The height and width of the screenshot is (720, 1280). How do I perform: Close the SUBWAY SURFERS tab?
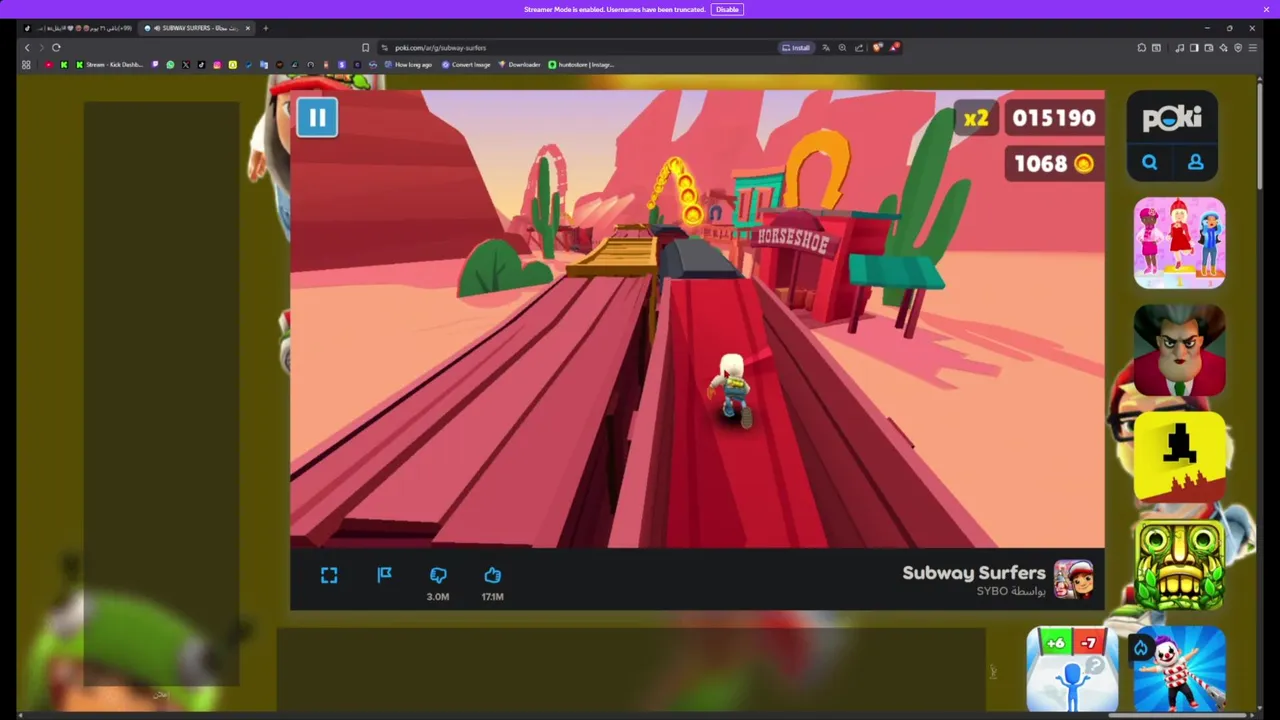tap(248, 28)
